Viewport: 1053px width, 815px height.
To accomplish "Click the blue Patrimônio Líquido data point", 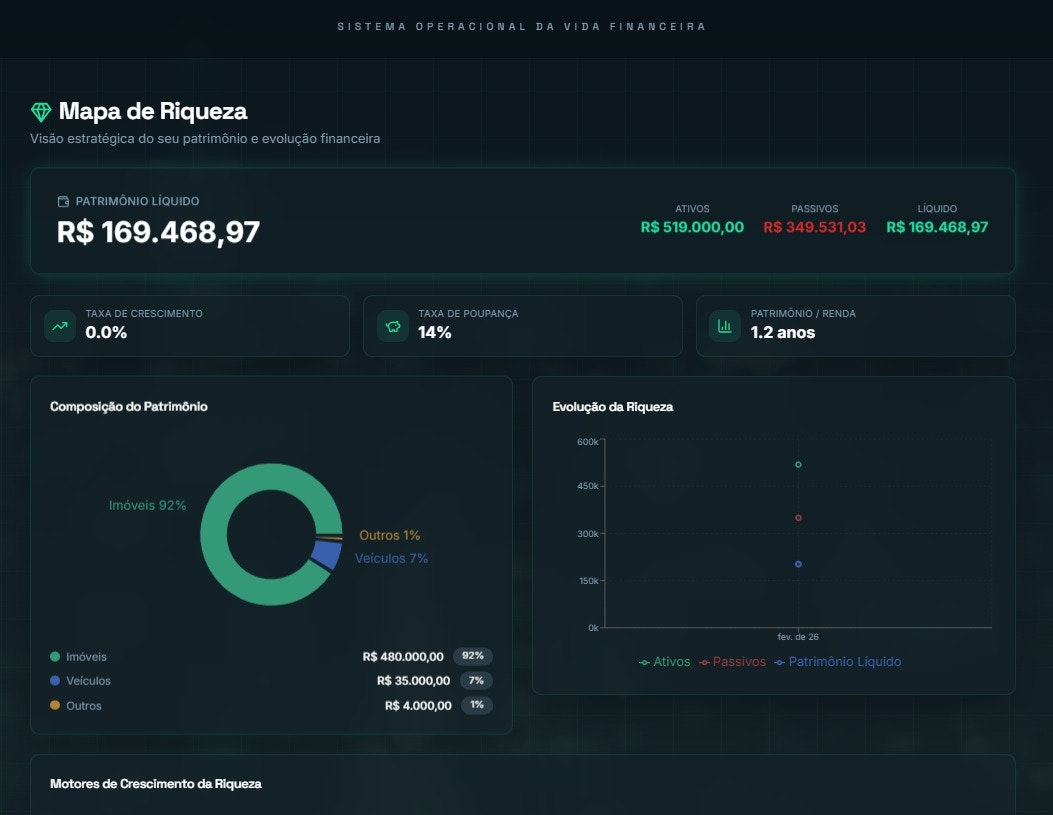I will tap(798, 564).
